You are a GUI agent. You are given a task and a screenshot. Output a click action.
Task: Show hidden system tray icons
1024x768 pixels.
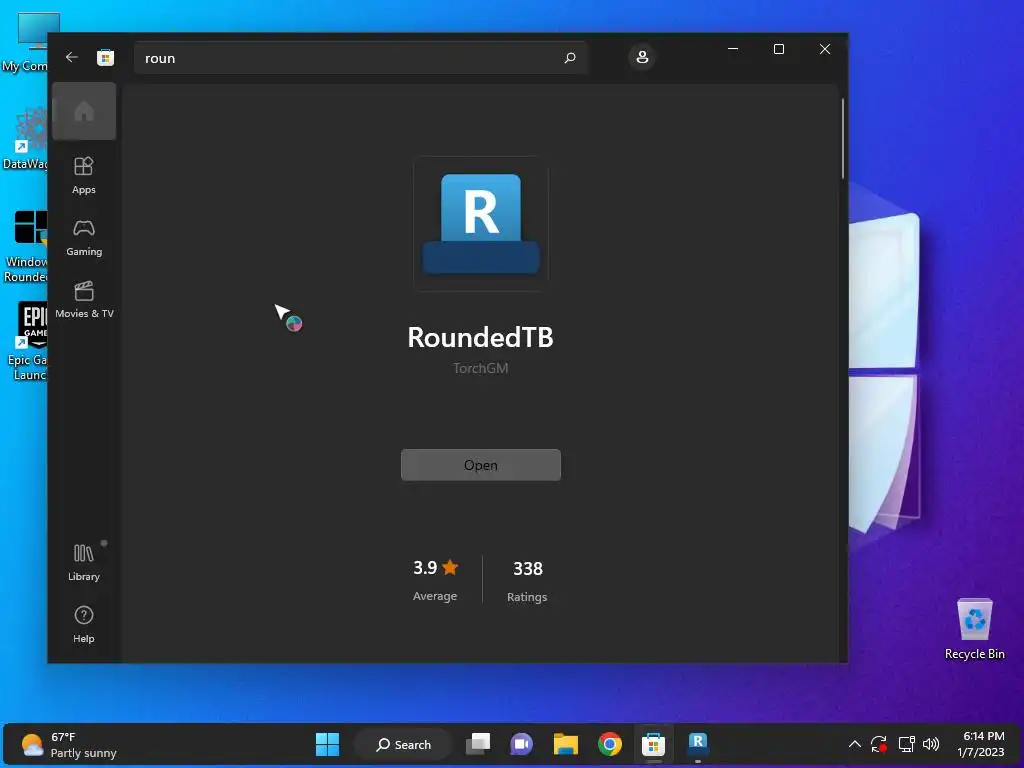click(x=854, y=744)
